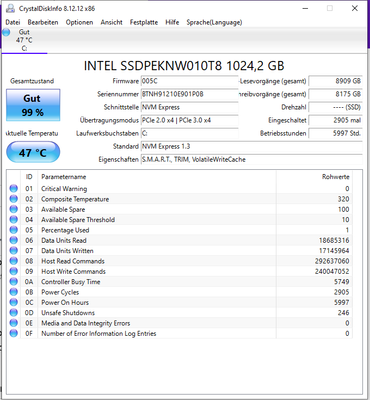This screenshot has height=400, width=370.
Task: Click the Drehzahl value ---- (SSD)
Action: coord(336,107)
